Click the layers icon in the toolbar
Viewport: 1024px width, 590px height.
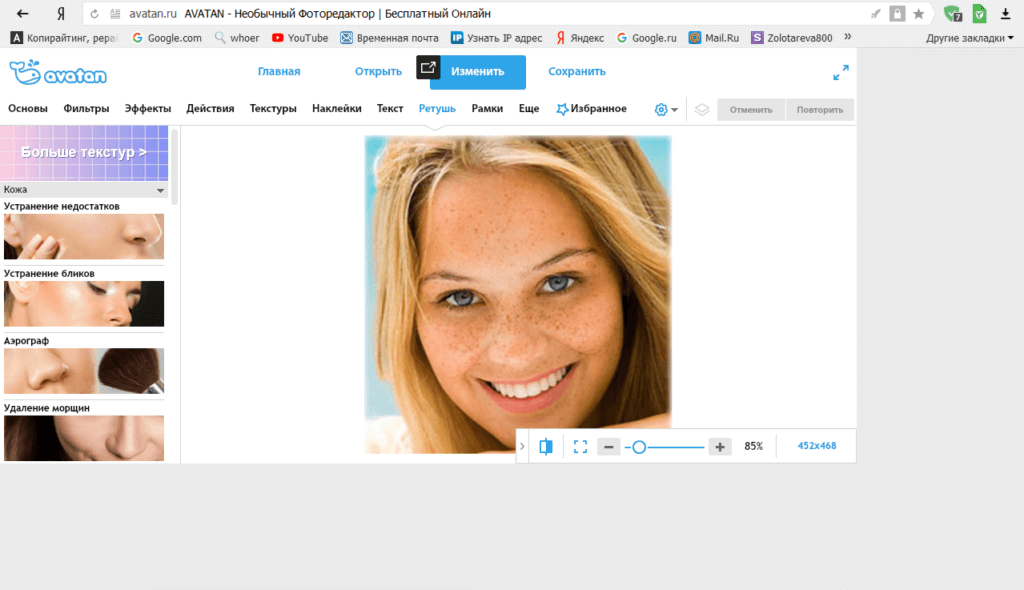(702, 109)
